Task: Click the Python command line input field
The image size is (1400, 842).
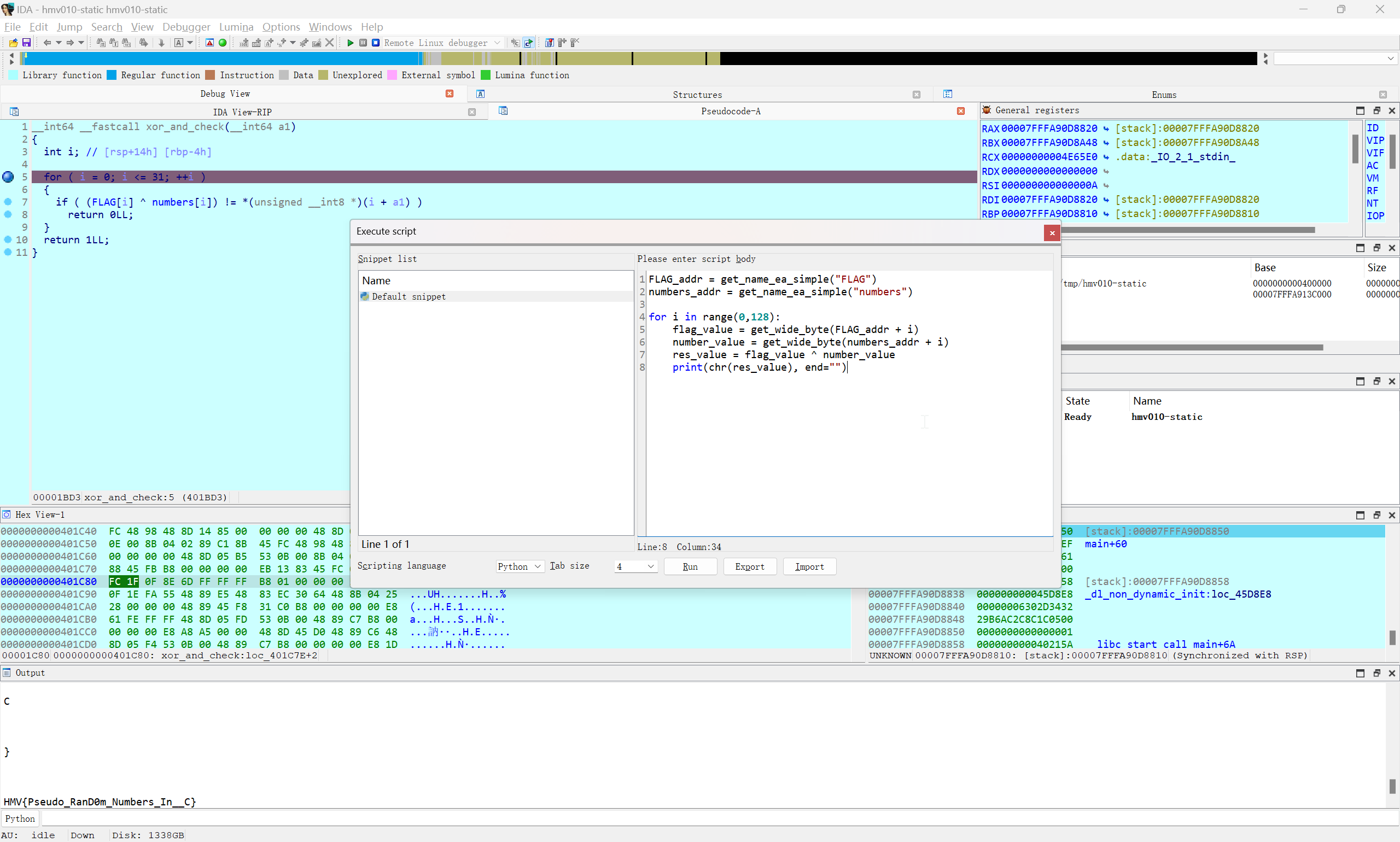Action: (x=720, y=818)
